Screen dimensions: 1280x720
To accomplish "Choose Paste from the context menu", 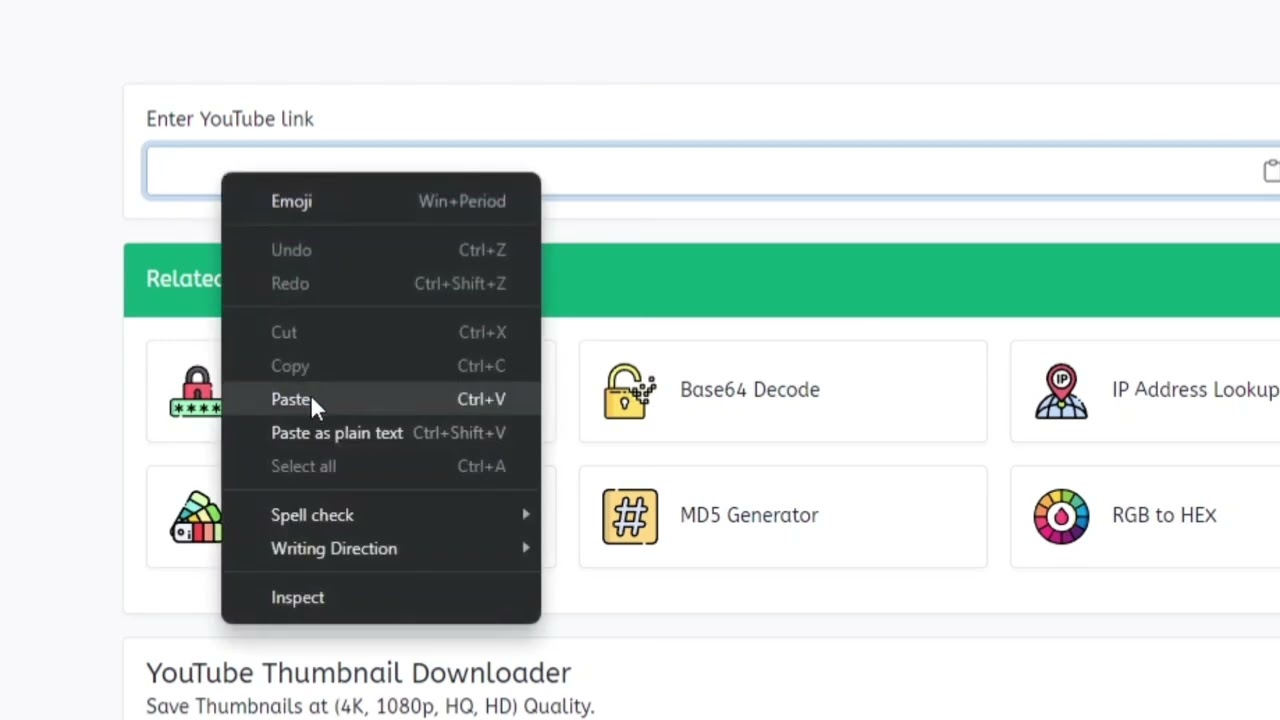I will coord(380,399).
